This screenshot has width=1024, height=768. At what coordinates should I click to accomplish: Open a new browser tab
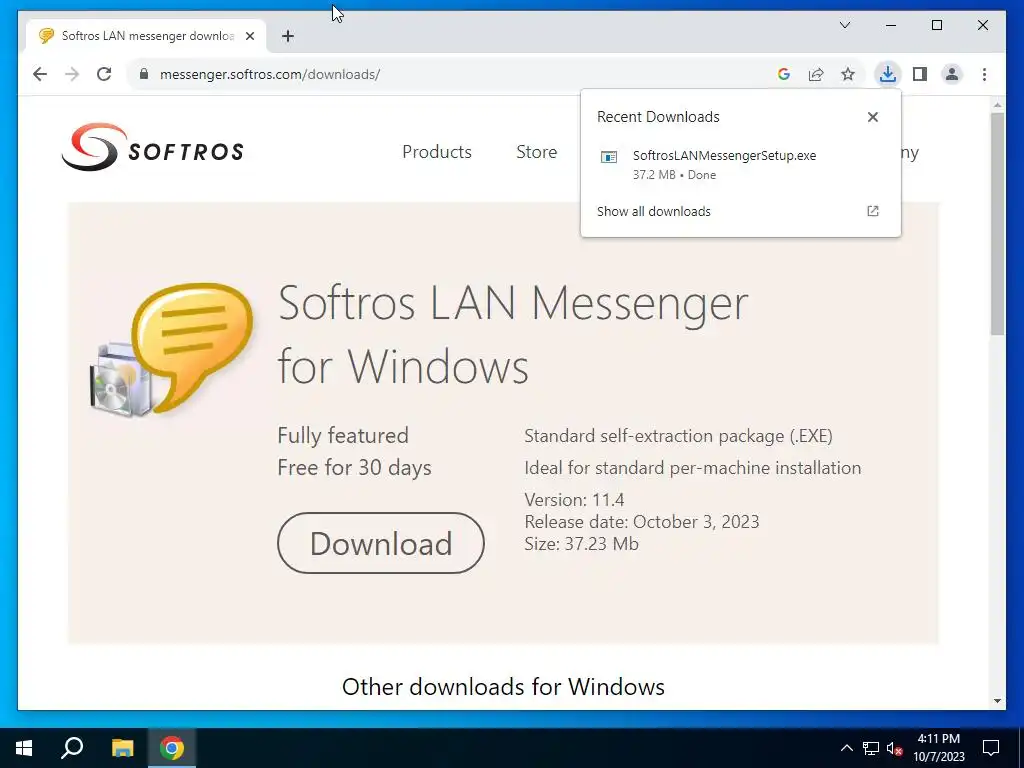tap(288, 36)
